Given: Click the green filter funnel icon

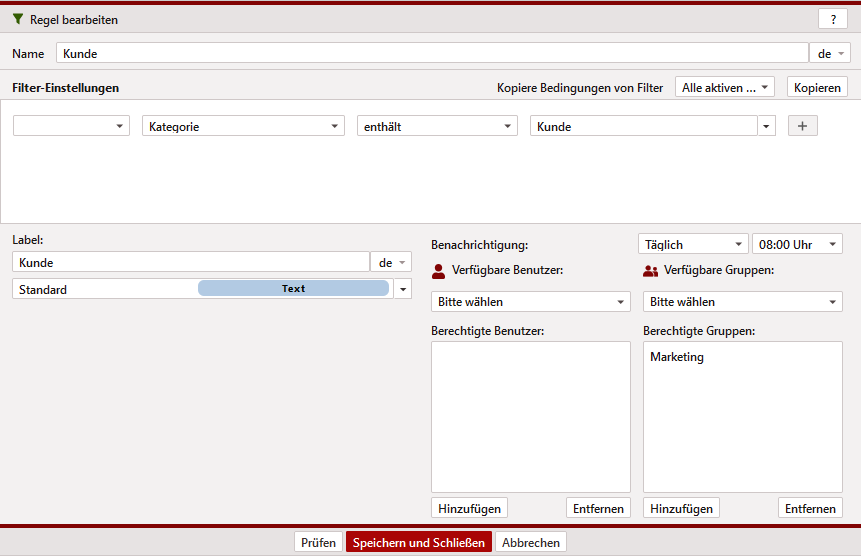Looking at the screenshot, I should coord(18,19).
